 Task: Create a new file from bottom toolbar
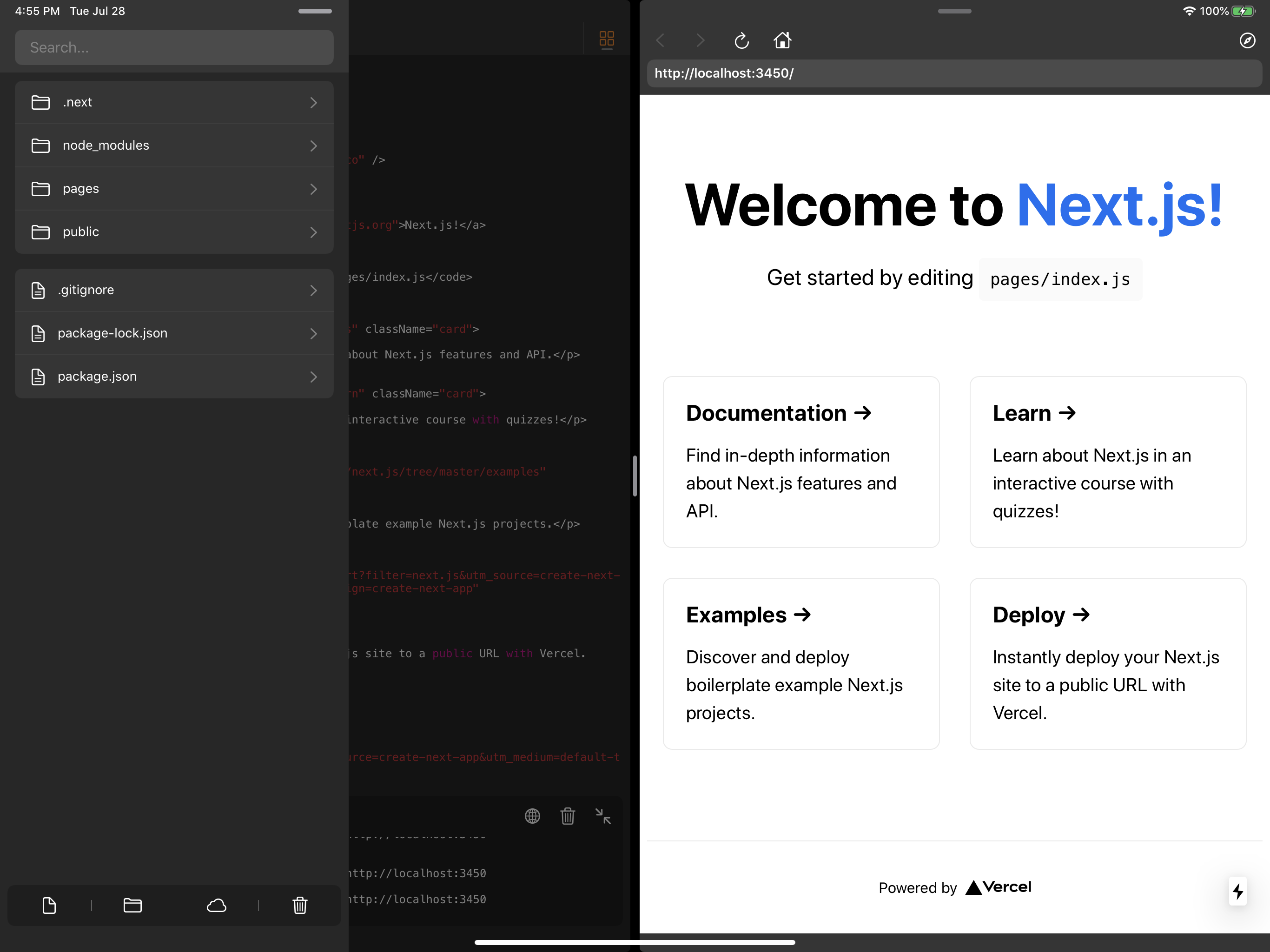point(49,906)
